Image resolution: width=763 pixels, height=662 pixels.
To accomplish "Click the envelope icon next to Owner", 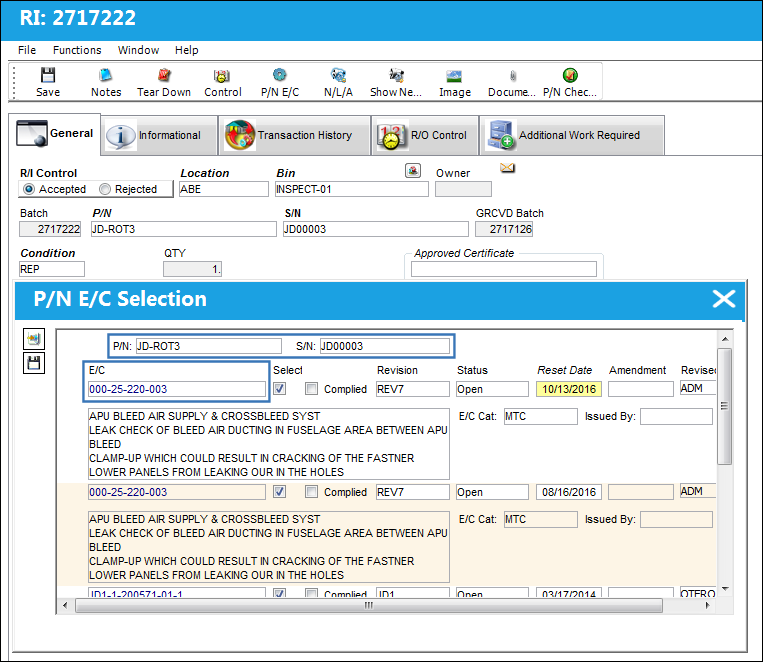I will coord(507,168).
